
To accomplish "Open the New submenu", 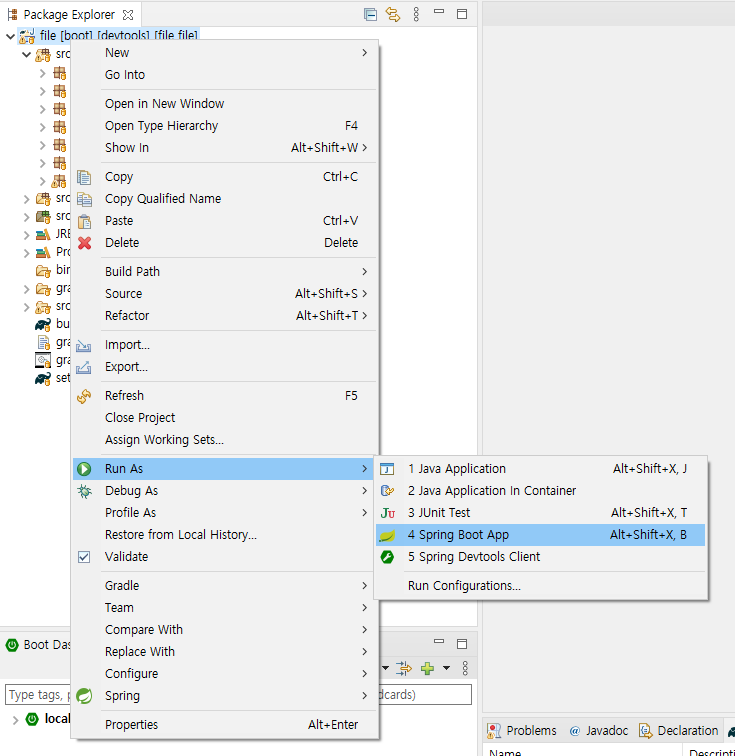I will point(225,53).
